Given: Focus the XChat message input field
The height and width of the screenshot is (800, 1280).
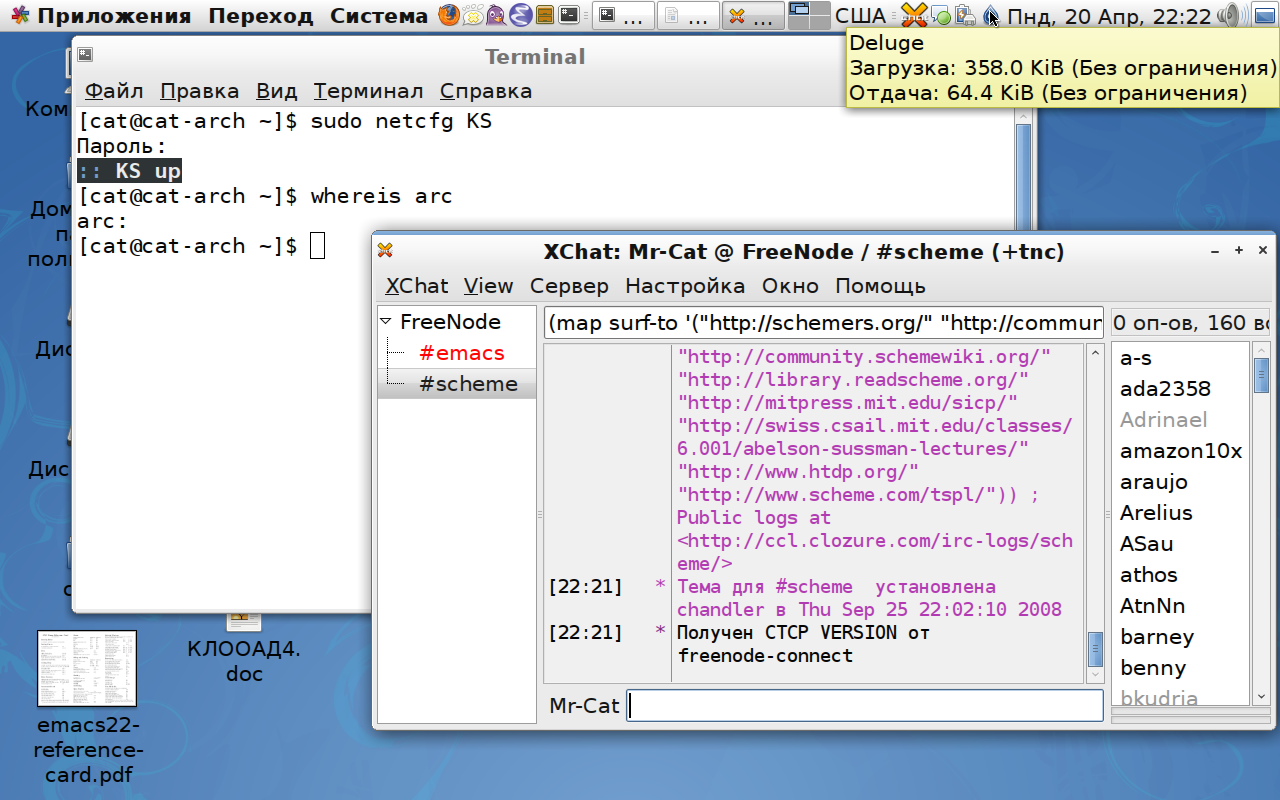Looking at the screenshot, I should (x=864, y=705).
